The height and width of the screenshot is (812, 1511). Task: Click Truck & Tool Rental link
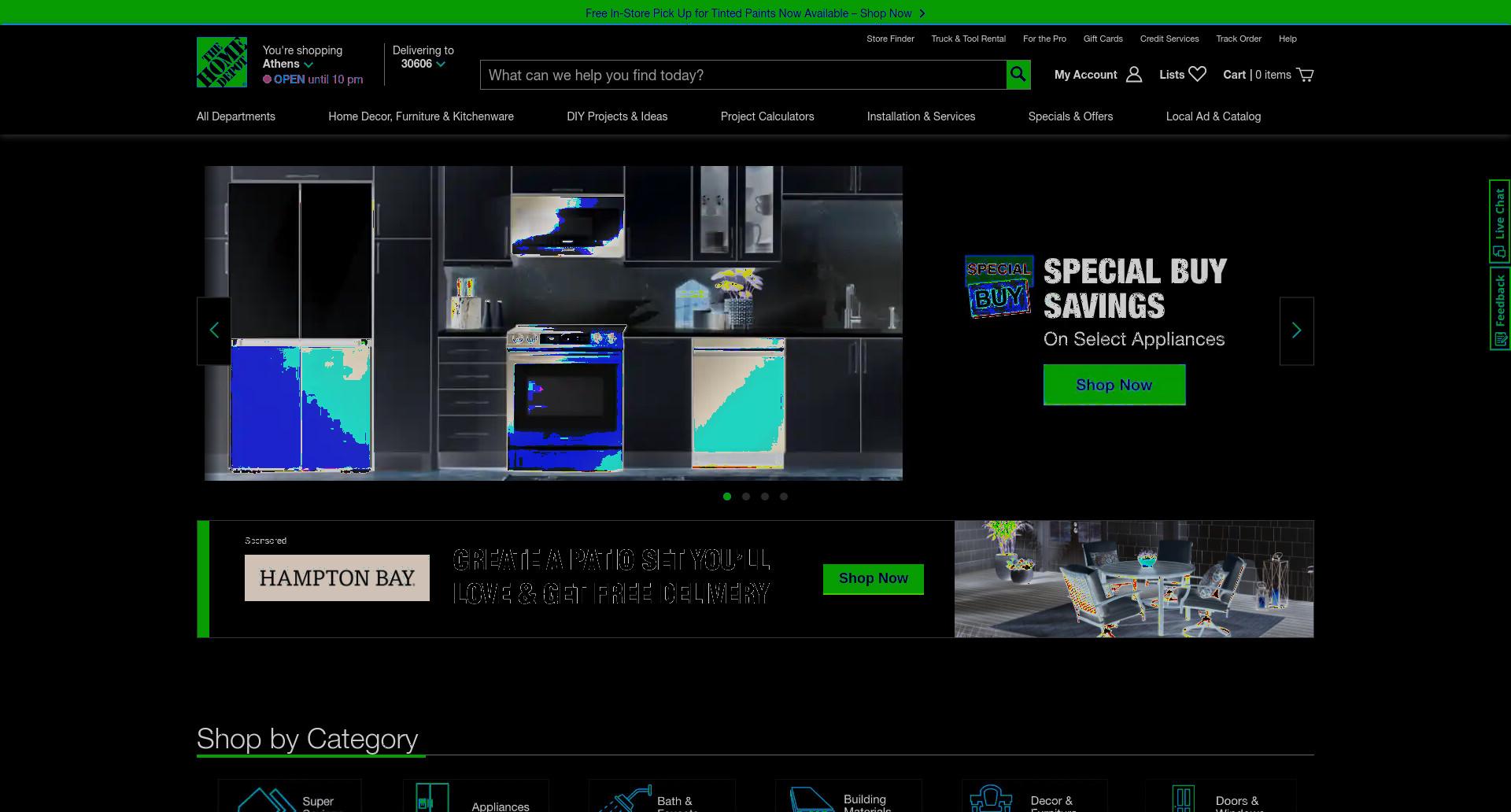click(968, 39)
